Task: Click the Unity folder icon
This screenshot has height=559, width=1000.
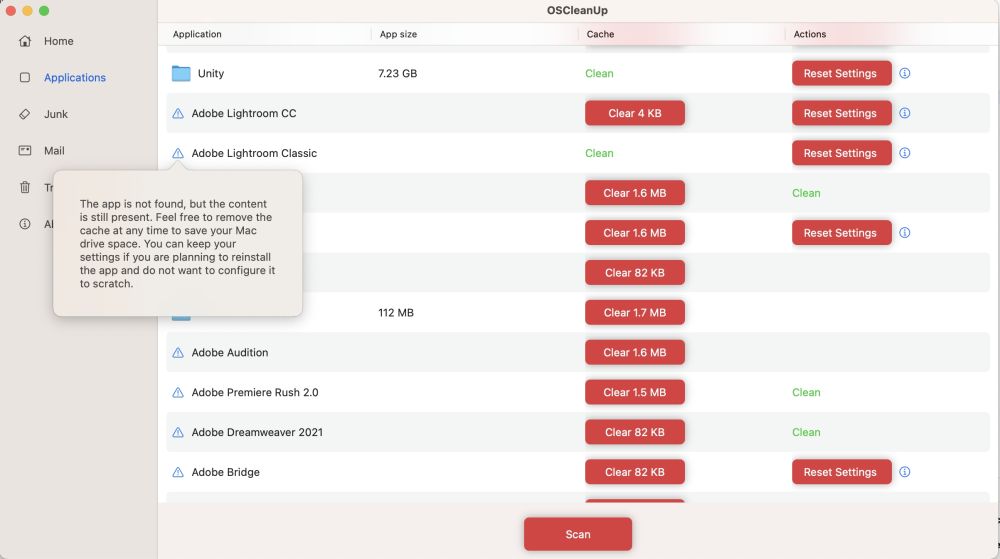Action: coord(181,73)
